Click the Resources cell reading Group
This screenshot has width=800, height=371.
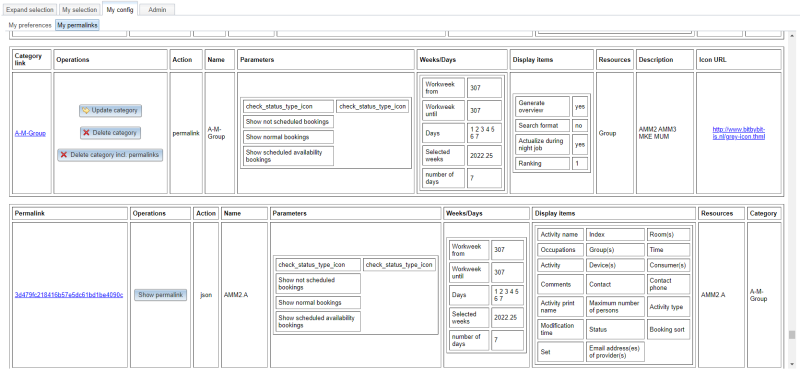[x=615, y=133]
